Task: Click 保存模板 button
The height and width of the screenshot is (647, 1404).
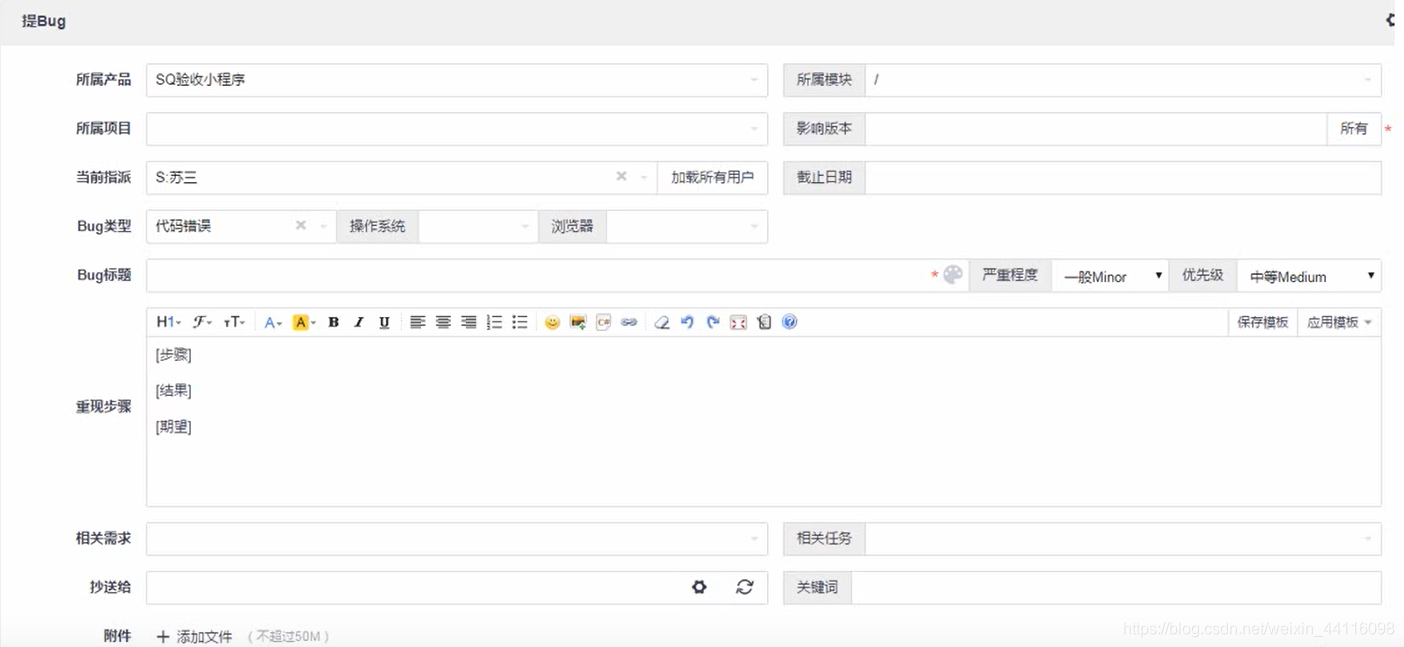Action: [1262, 322]
